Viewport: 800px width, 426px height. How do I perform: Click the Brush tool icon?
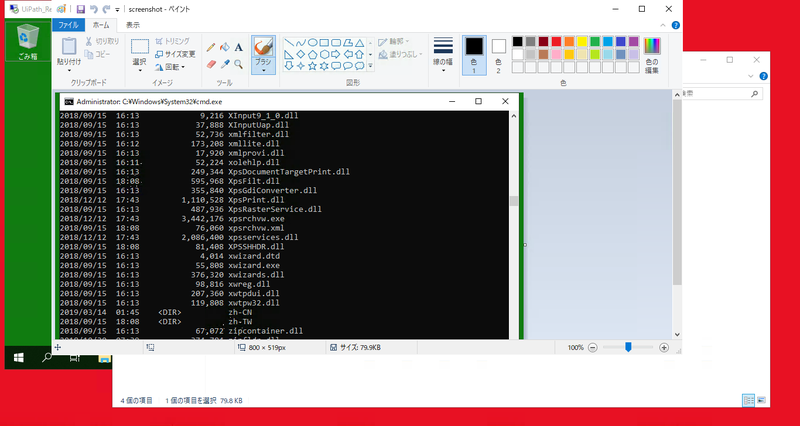pyautogui.click(x=263, y=47)
